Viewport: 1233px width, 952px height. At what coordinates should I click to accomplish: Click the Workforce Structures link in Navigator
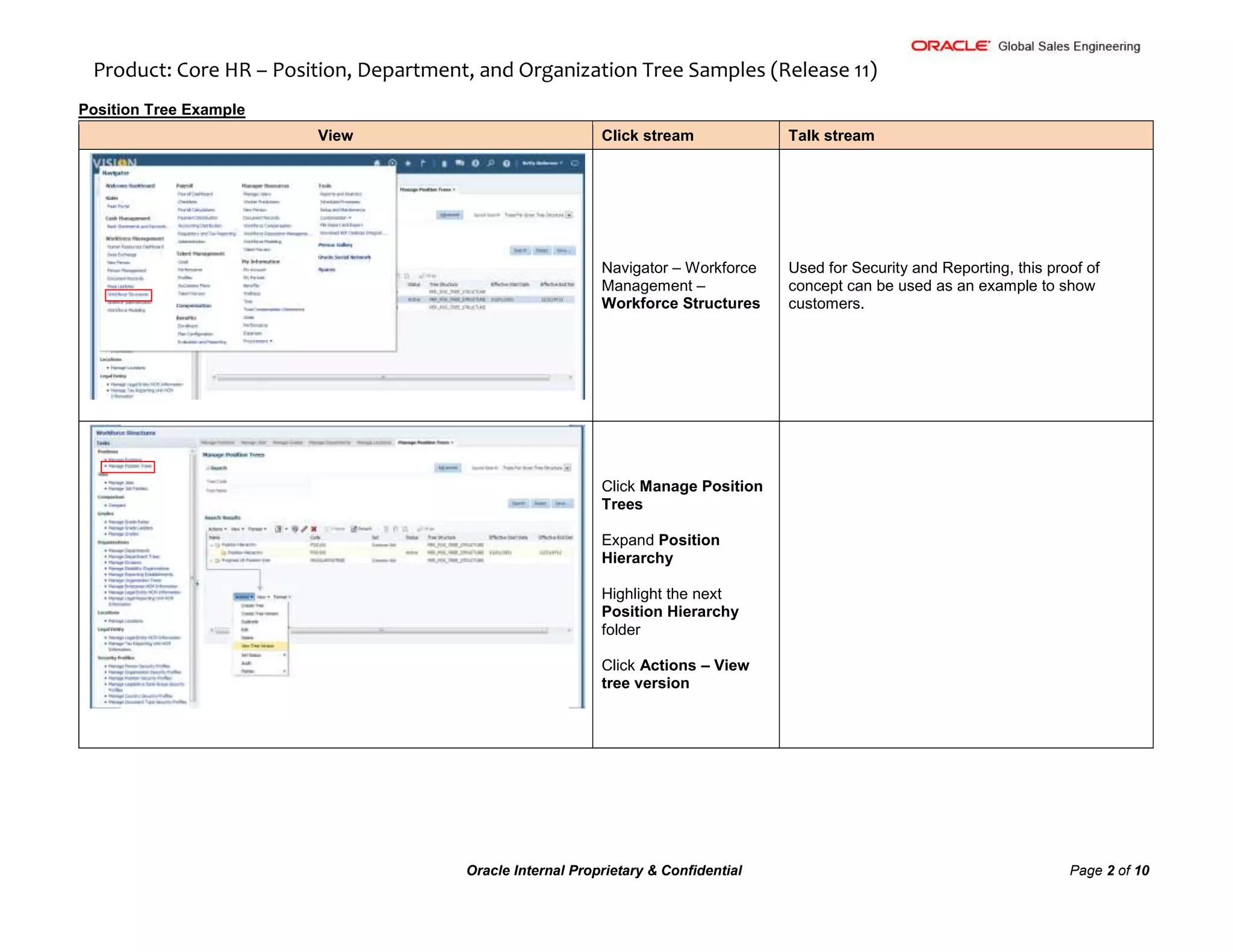[128, 295]
